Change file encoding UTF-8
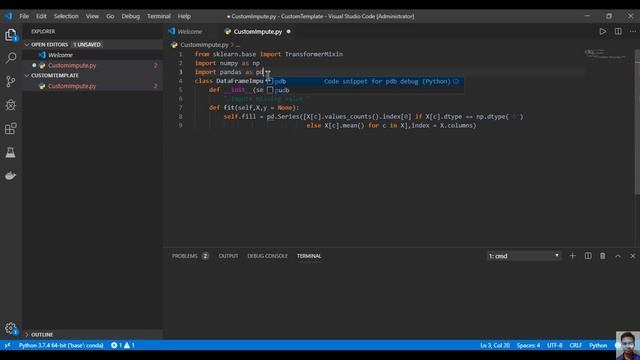Image resolution: width=640 pixels, height=360 pixels. (x=554, y=345)
